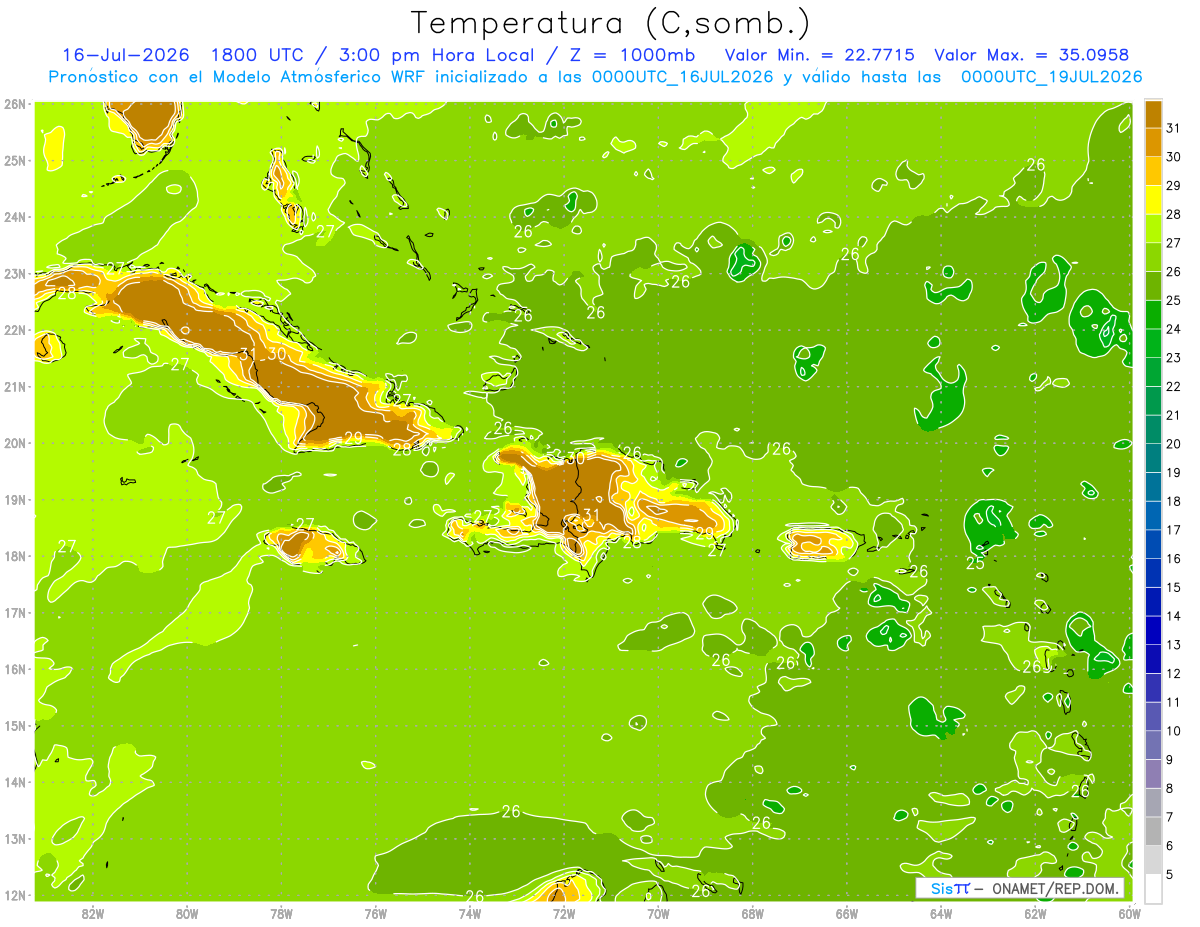Click the '21N' latitude axis label
Viewport: 1200px width, 927px height.
(x=15, y=386)
